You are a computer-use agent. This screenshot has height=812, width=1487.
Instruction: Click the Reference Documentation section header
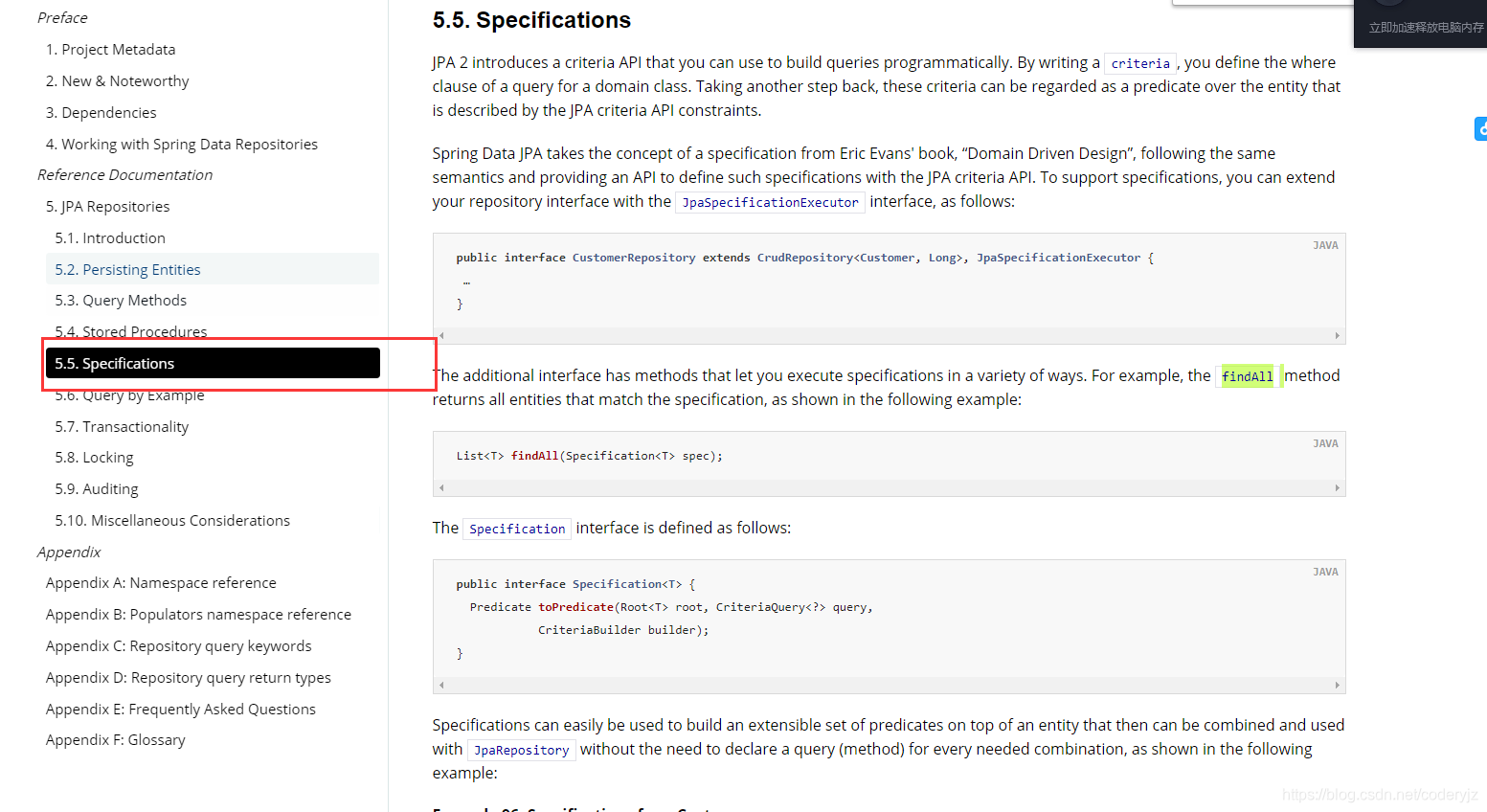point(124,174)
